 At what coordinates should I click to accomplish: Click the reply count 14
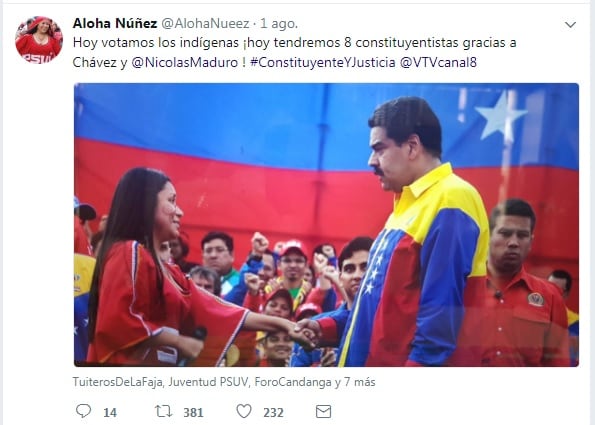tap(110, 412)
